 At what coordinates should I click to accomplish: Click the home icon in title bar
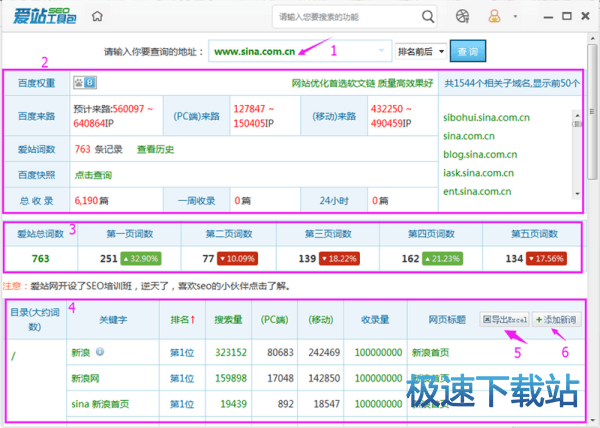point(97,17)
